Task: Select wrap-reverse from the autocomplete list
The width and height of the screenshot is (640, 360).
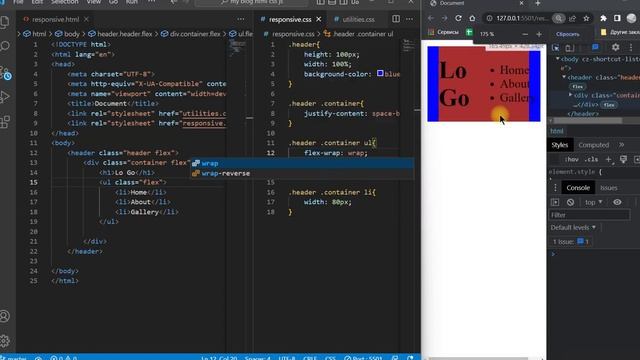Action: [x=302, y=173]
